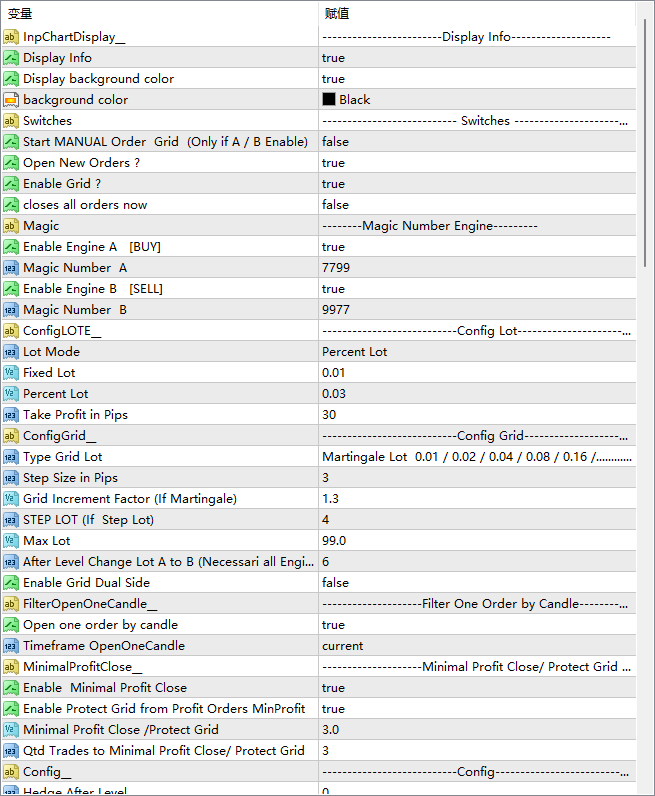Click the background color row icon
This screenshot has width=655, height=796.
click(11, 100)
